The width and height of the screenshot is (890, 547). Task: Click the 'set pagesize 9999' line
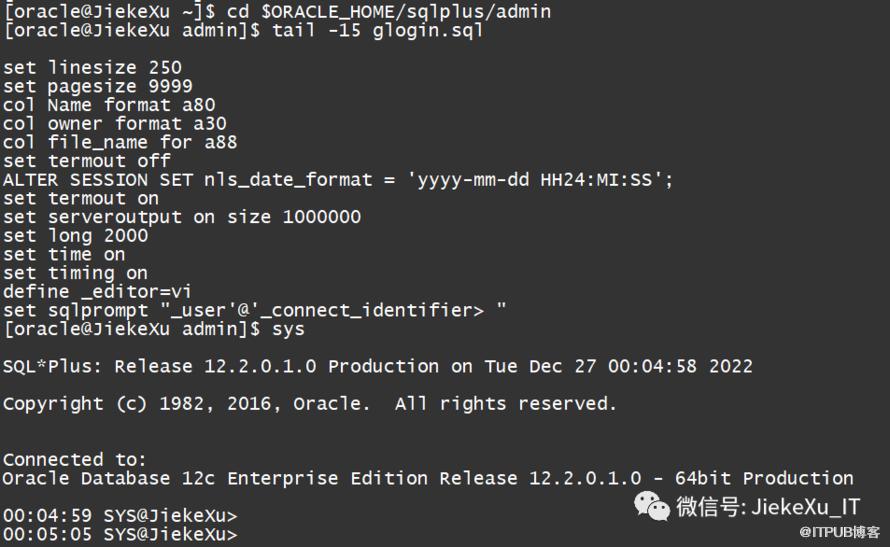tap(98, 86)
